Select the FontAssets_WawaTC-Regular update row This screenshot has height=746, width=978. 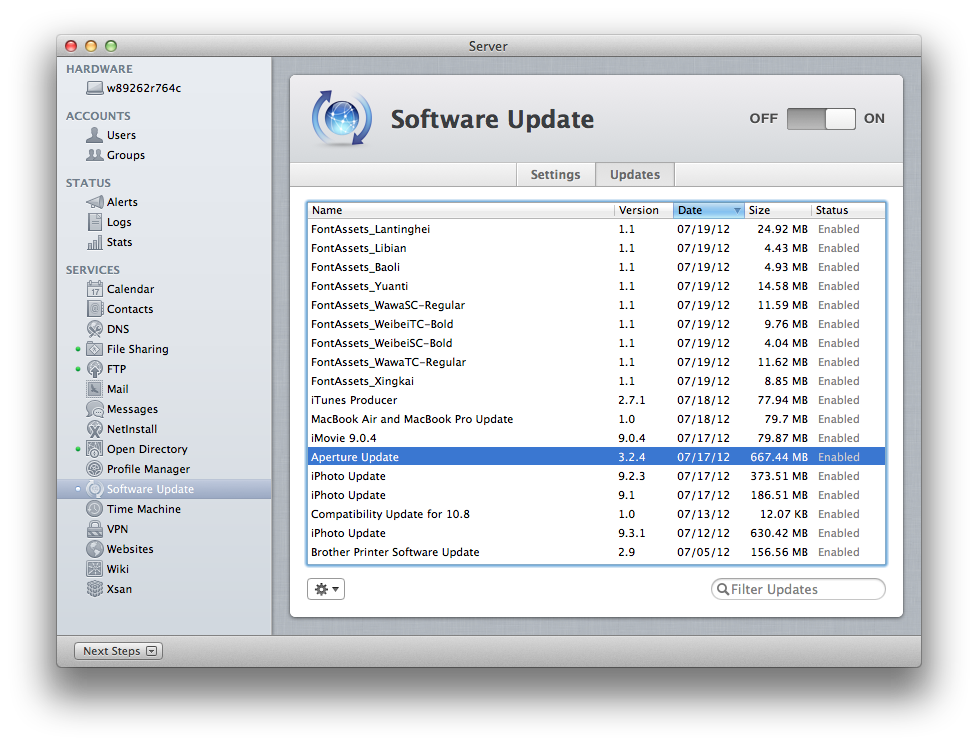point(596,362)
